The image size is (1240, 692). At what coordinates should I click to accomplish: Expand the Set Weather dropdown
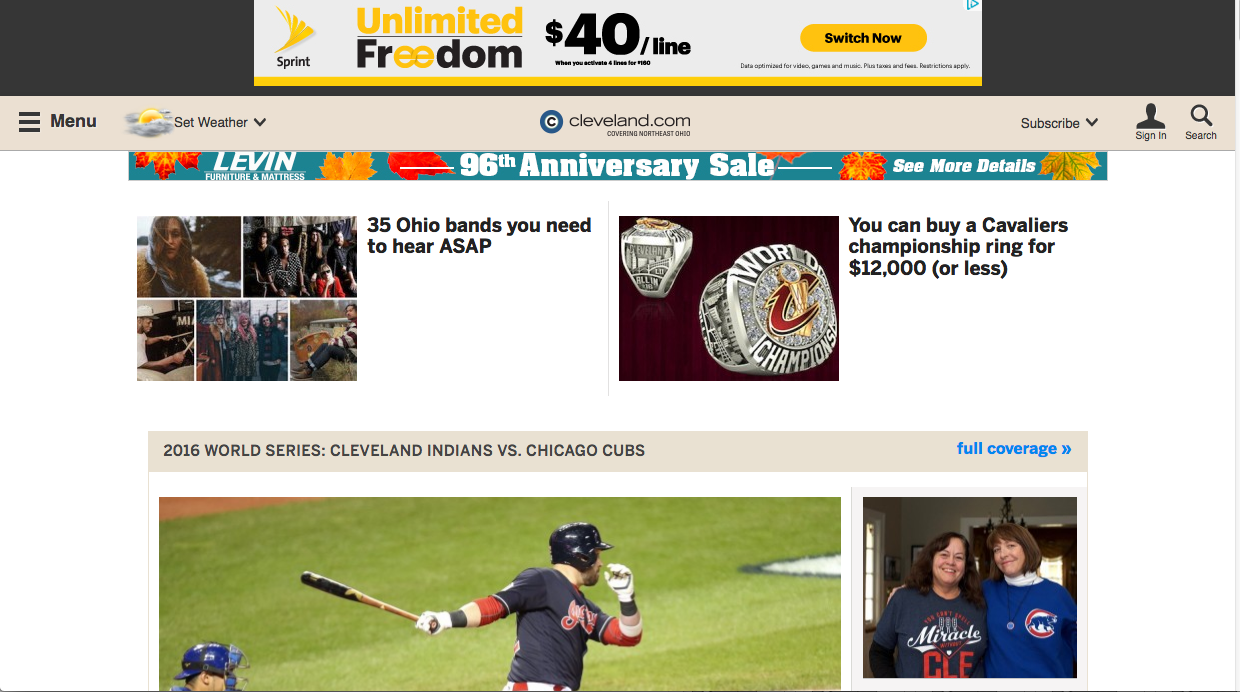[220, 122]
